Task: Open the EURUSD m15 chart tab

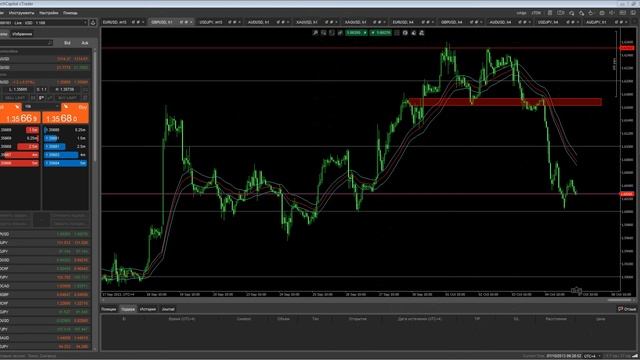Action: pos(115,22)
